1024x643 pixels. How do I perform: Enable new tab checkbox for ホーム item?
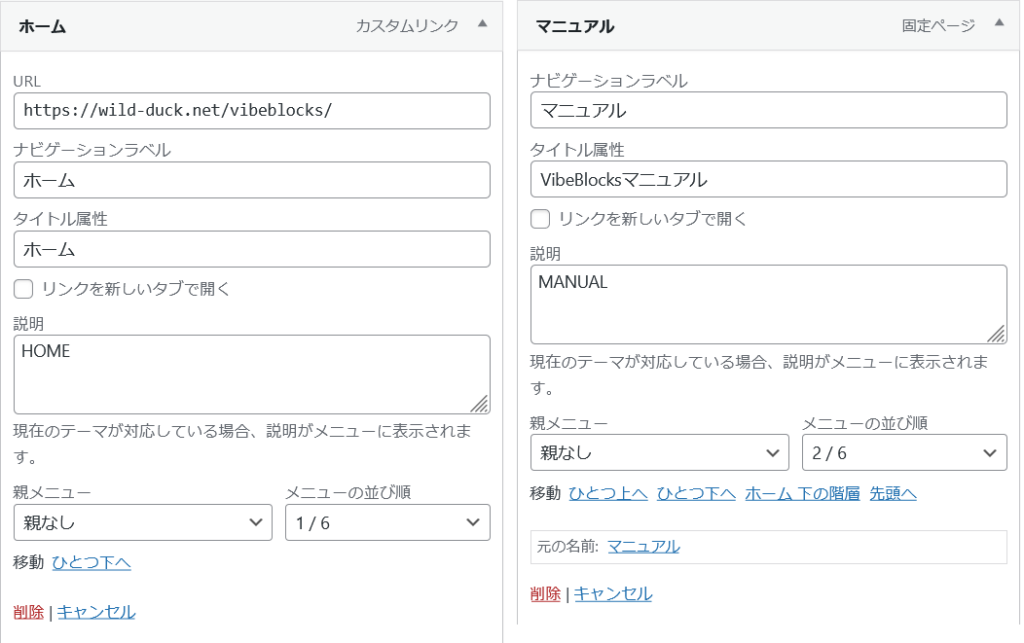click(23, 290)
